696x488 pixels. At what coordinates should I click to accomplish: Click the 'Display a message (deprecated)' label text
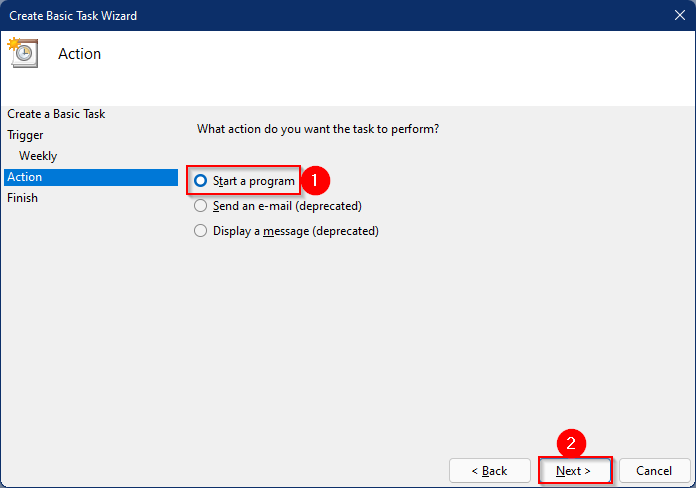coord(296,231)
